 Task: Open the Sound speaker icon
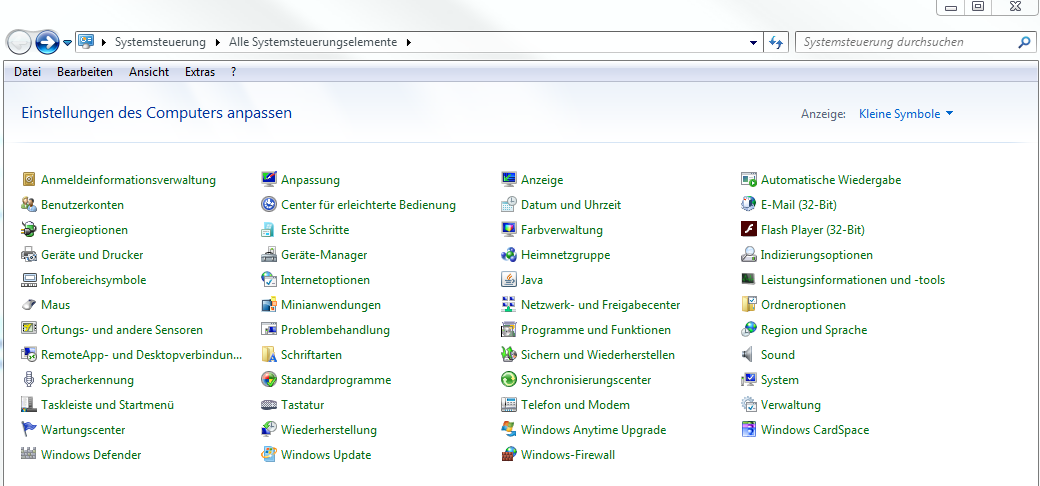(749, 355)
